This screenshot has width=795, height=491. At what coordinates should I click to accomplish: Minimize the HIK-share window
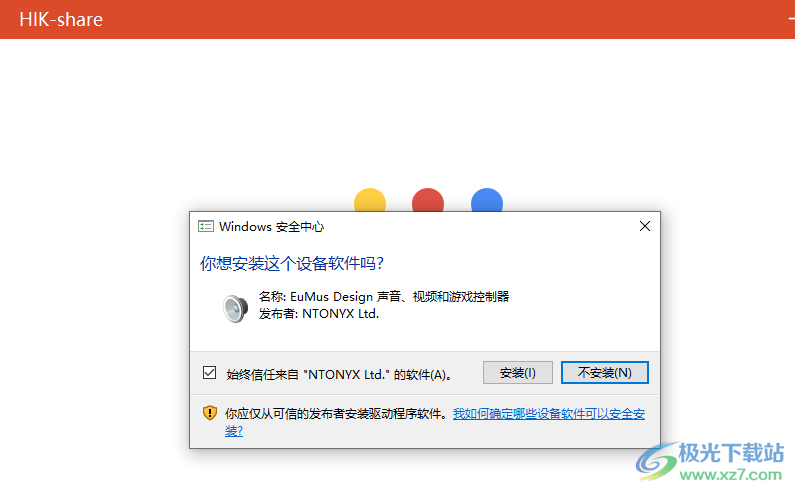791,19
